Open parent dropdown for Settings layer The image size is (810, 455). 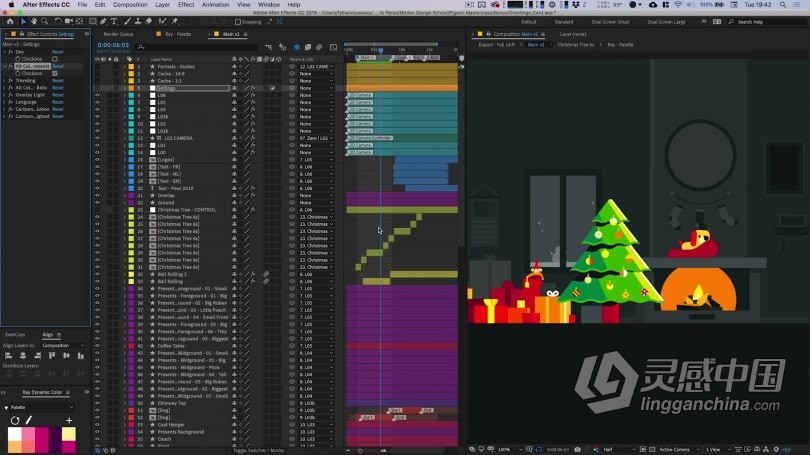(315, 88)
